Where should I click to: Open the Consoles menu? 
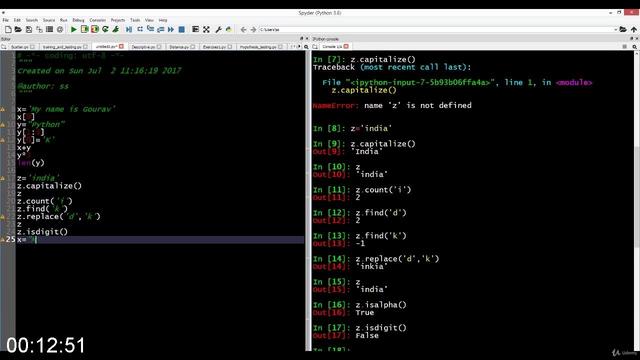(98, 20)
